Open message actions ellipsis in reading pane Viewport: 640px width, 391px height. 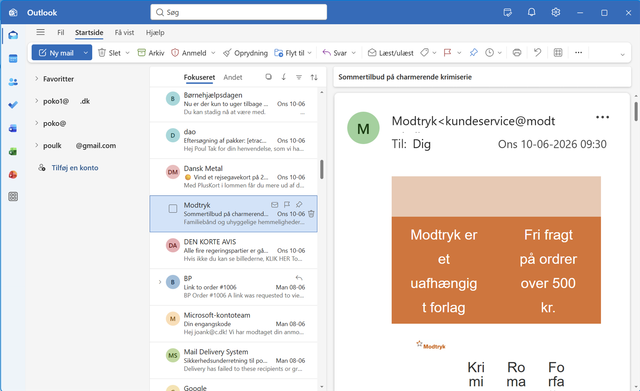(x=602, y=117)
